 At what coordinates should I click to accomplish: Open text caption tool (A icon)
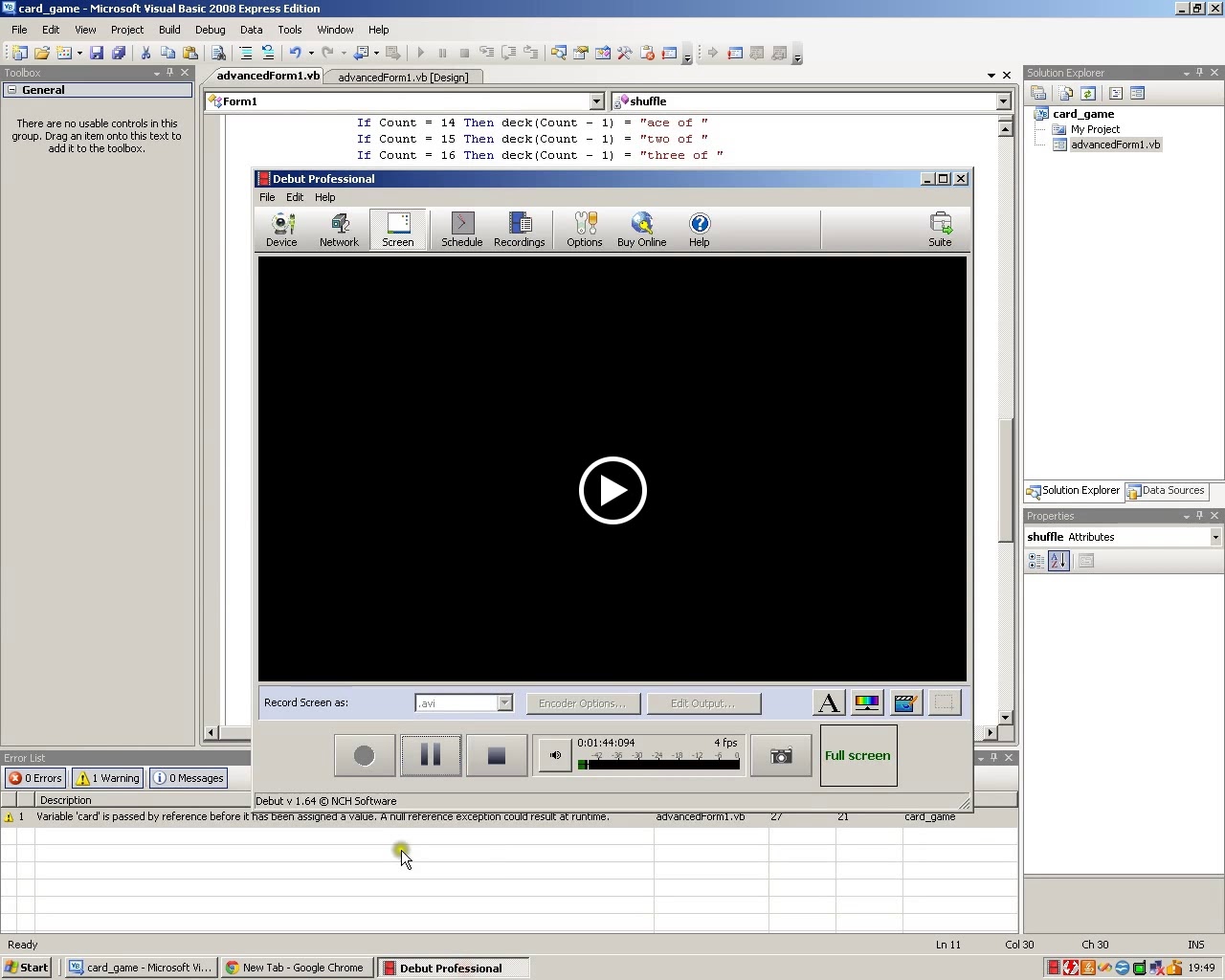click(x=829, y=703)
